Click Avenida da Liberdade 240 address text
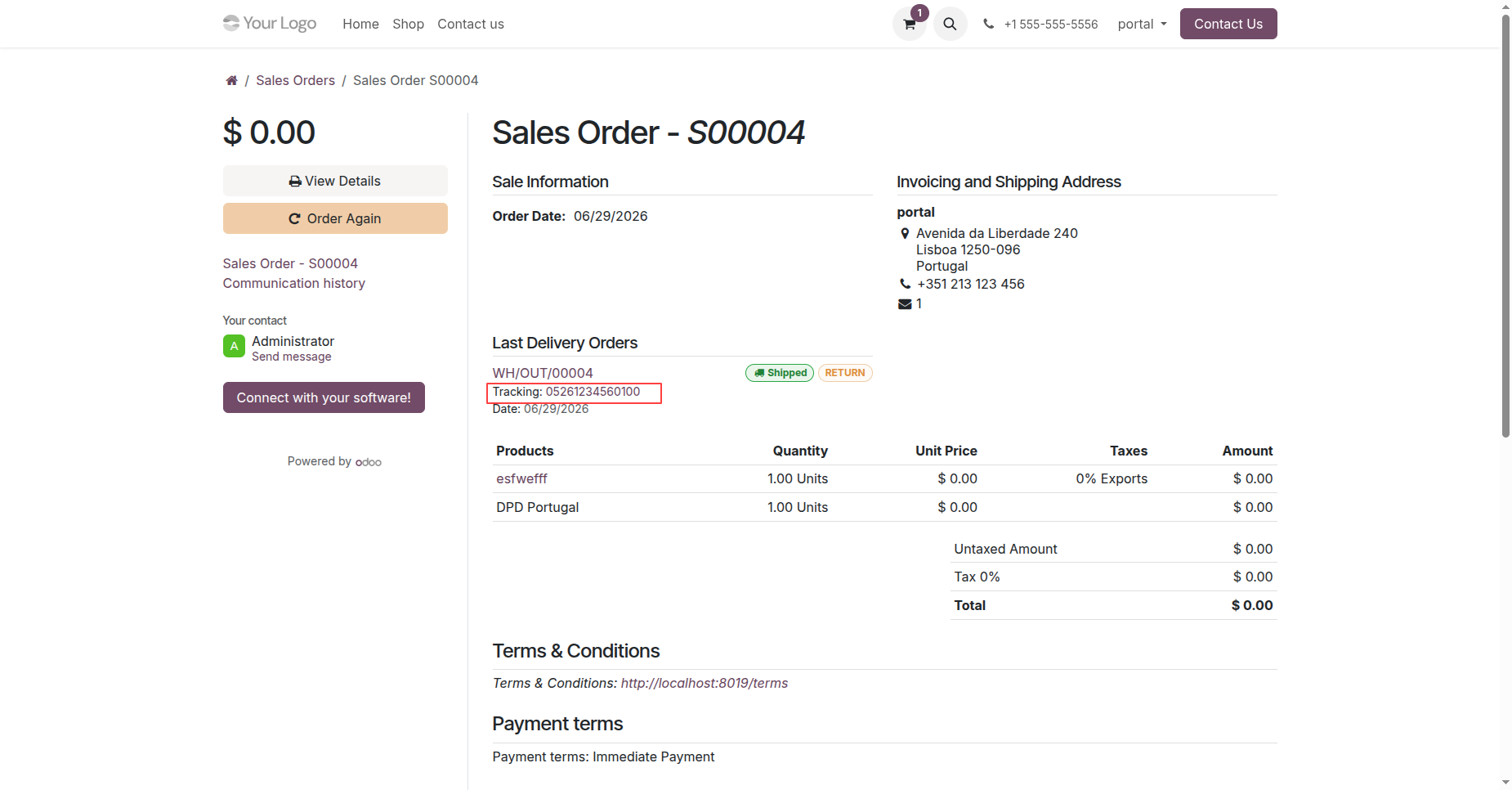 click(x=997, y=233)
